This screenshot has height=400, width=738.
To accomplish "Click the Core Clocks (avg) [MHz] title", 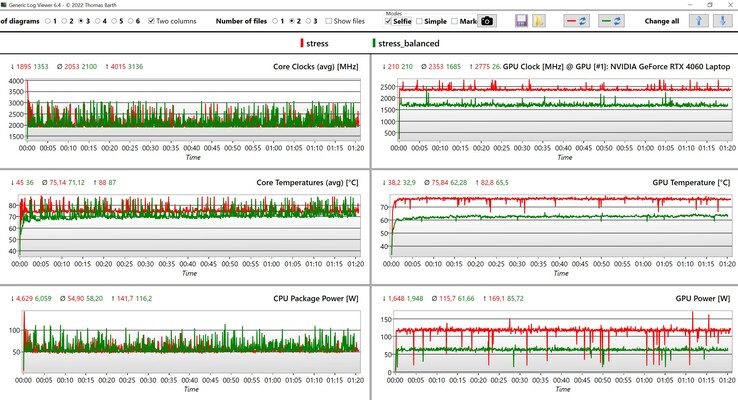I will (315, 66).
